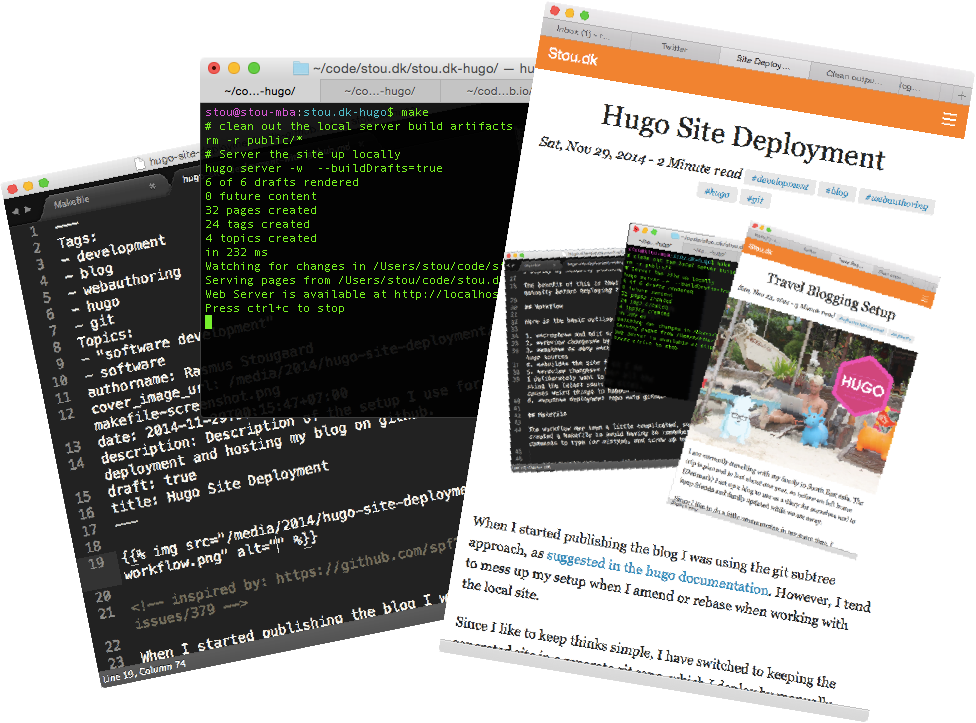Viewport: 976px width, 723px height.
Task: Open the #git tag link
Action: coord(755,199)
